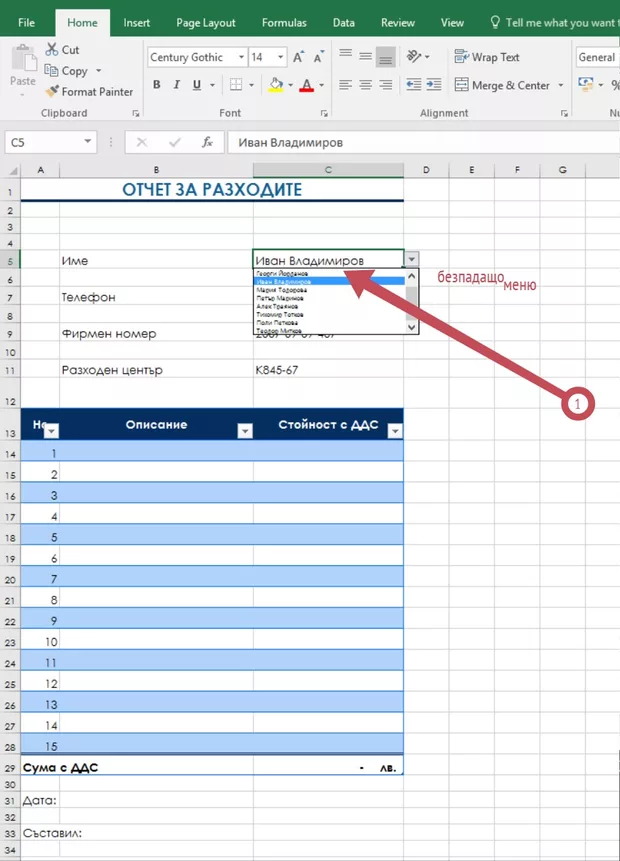Select column D header
The height and width of the screenshot is (861, 620).
tap(426, 170)
